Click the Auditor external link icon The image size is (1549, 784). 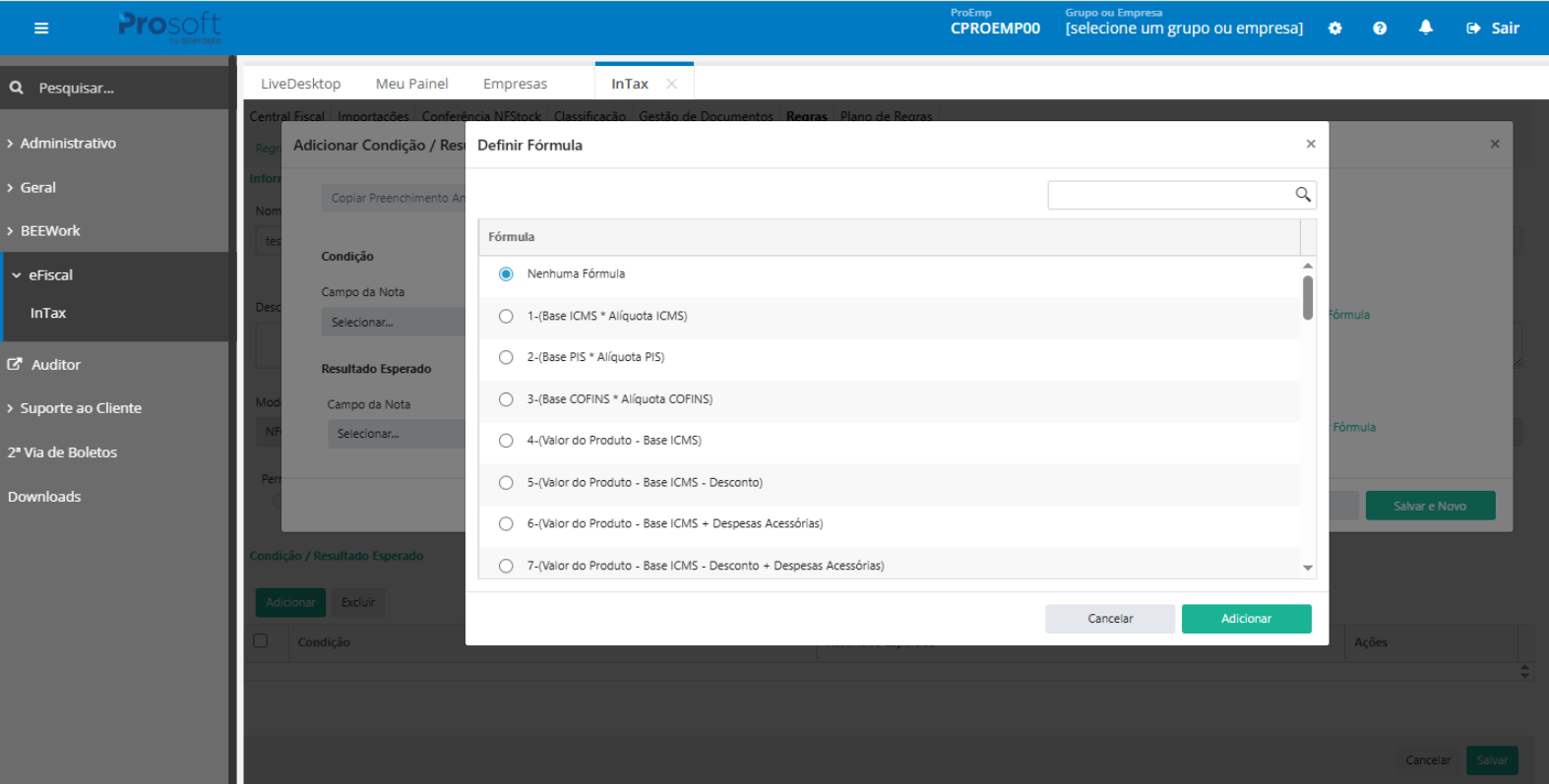pos(15,364)
